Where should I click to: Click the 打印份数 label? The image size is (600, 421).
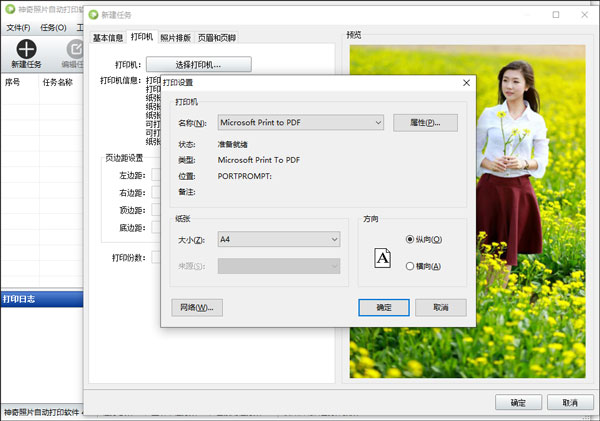[129, 258]
